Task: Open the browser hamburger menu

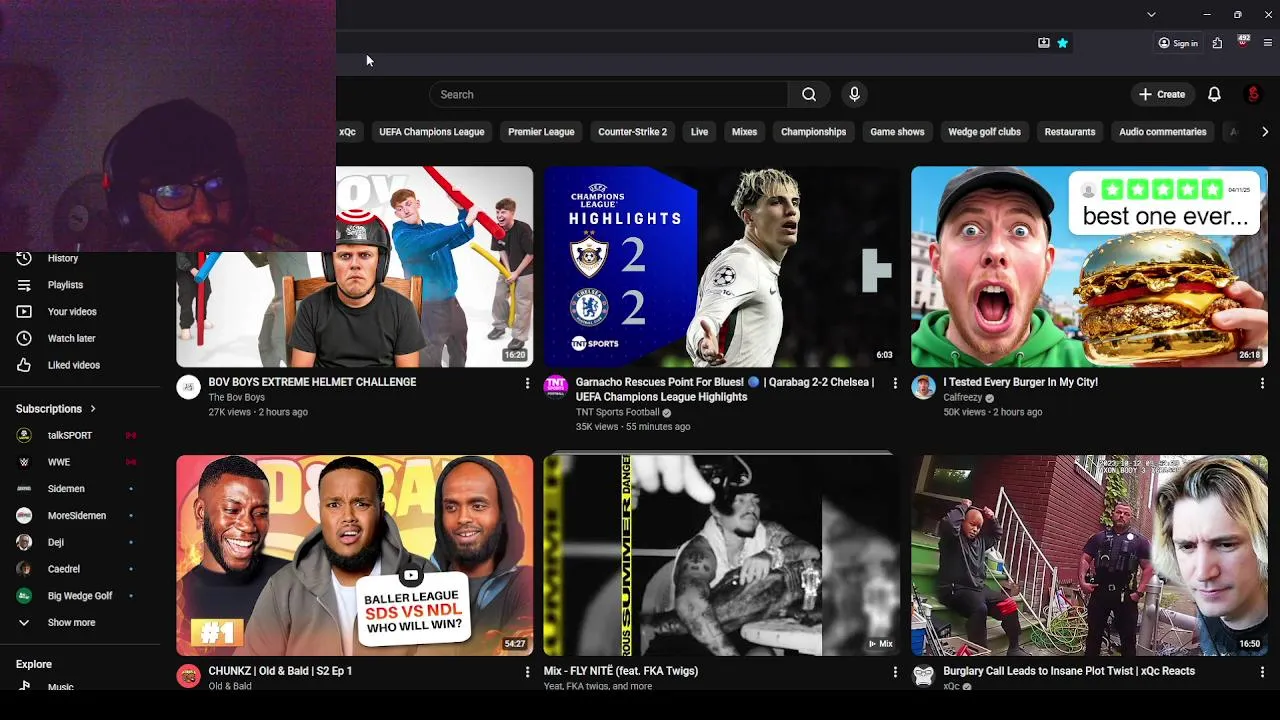Action: (x=1268, y=43)
